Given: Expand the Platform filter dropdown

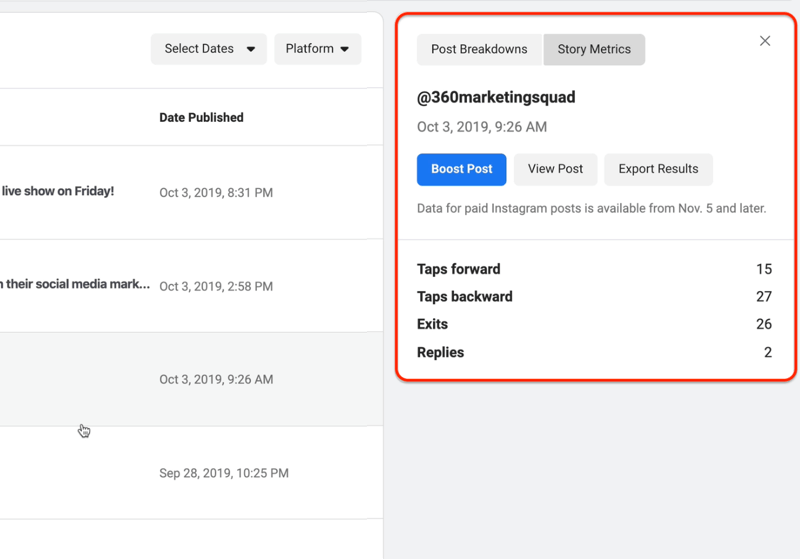Looking at the screenshot, I should pyautogui.click(x=317, y=49).
